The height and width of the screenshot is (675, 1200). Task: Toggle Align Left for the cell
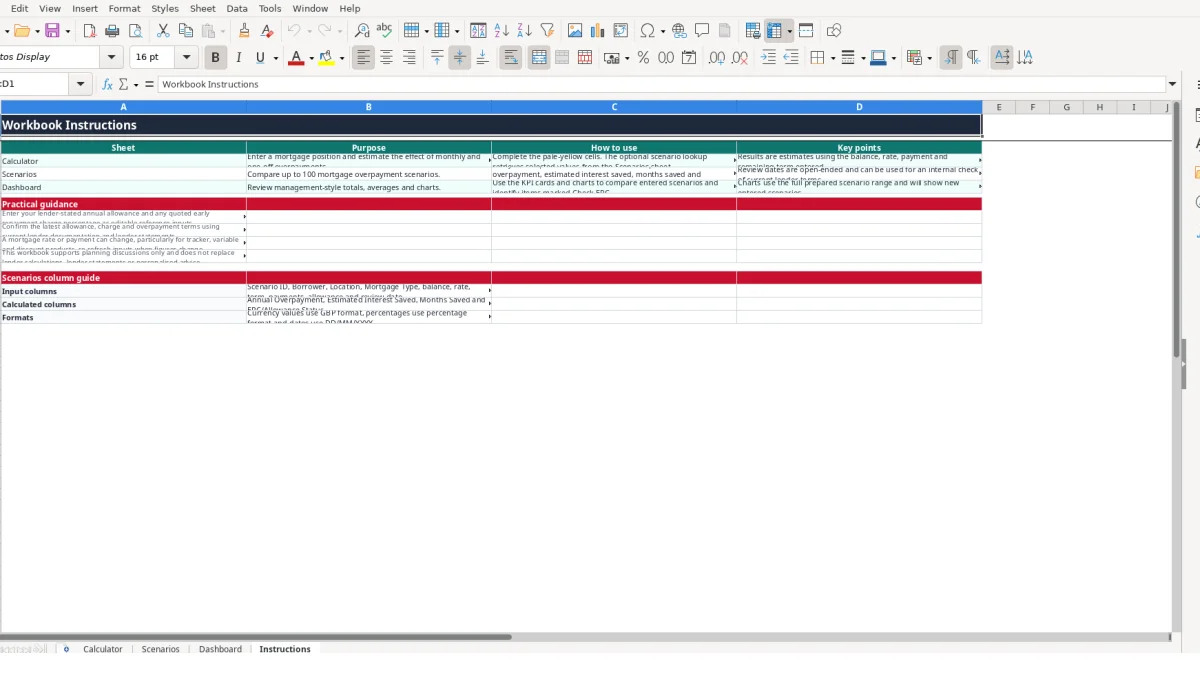(363, 58)
